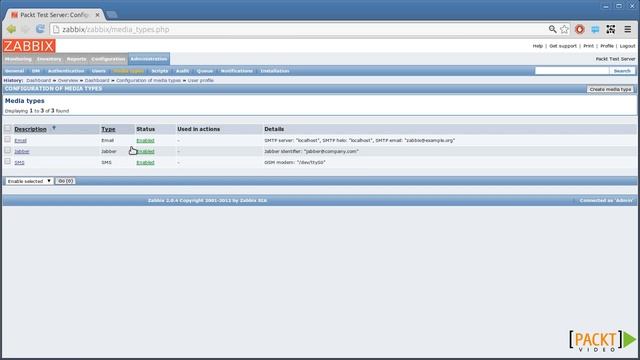
Task: Go to Users submenu
Action: click(99, 71)
